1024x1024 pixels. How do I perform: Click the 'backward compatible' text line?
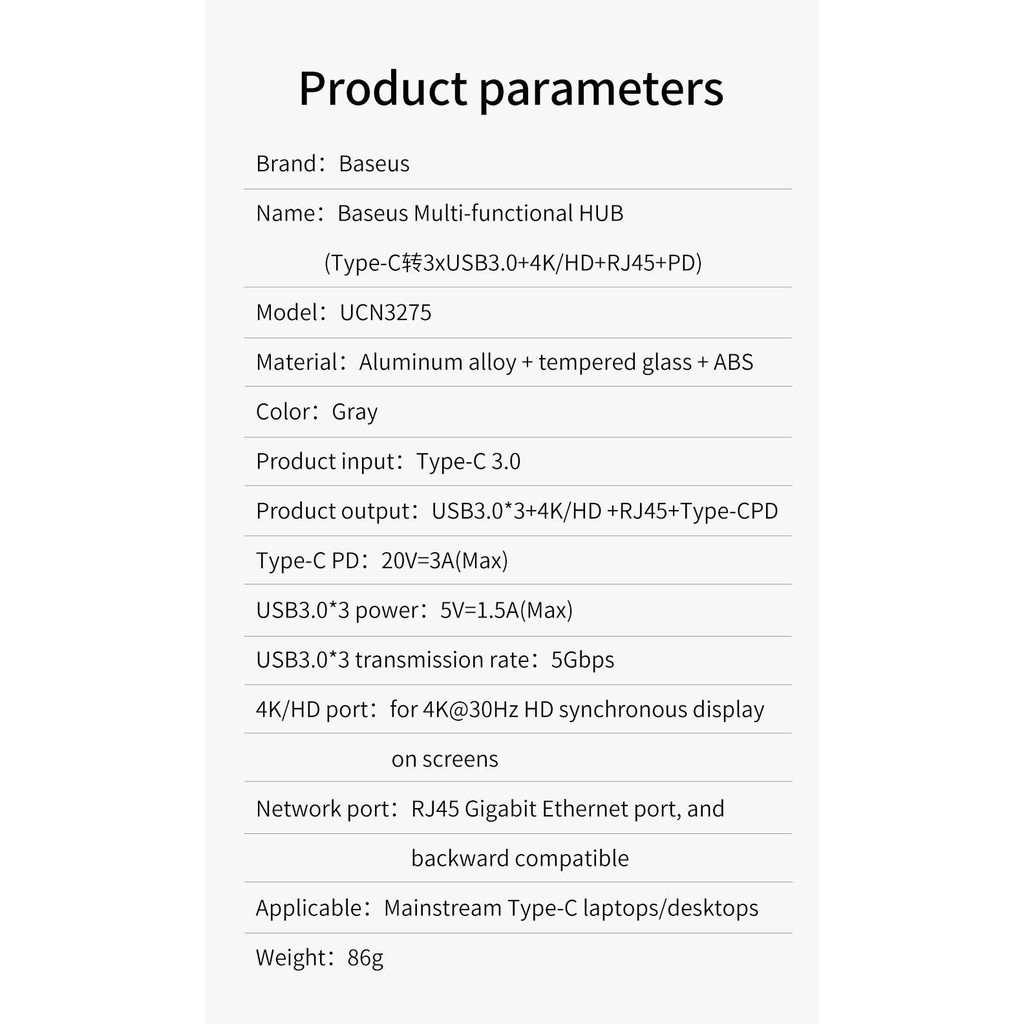pyautogui.click(x=520, y=858)
